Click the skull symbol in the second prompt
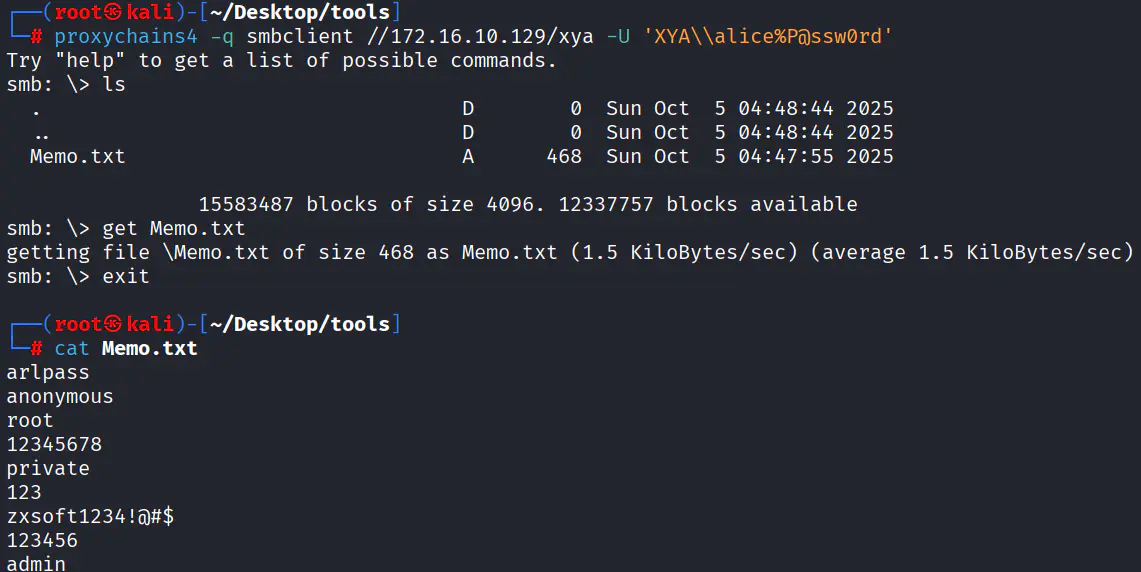 click(112, 325)
